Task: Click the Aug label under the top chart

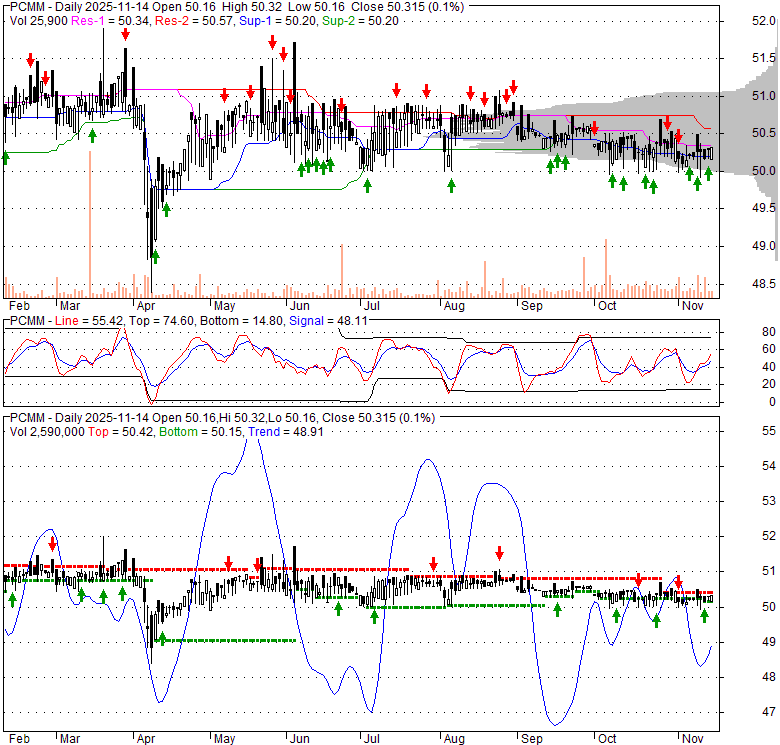Action: coord(454,307)
